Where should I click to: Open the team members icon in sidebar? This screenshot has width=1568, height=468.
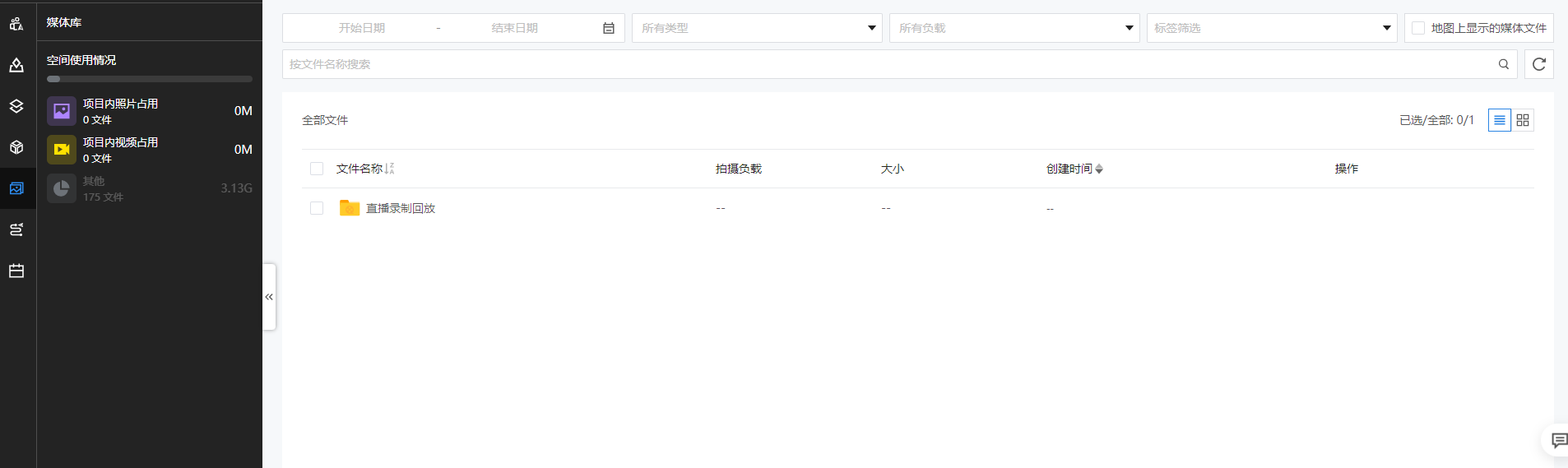(16, 24)
